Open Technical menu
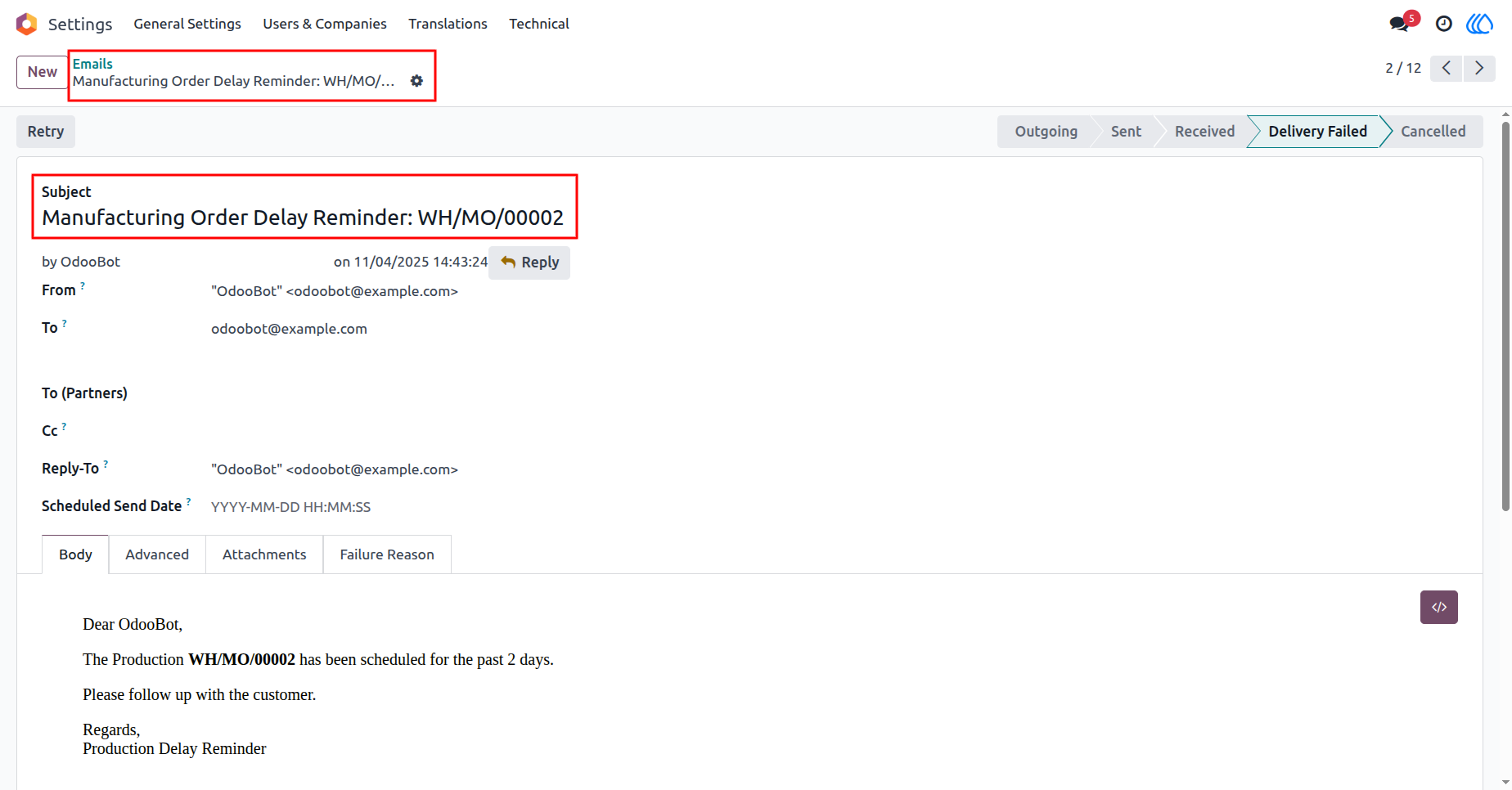 (539, 24)
